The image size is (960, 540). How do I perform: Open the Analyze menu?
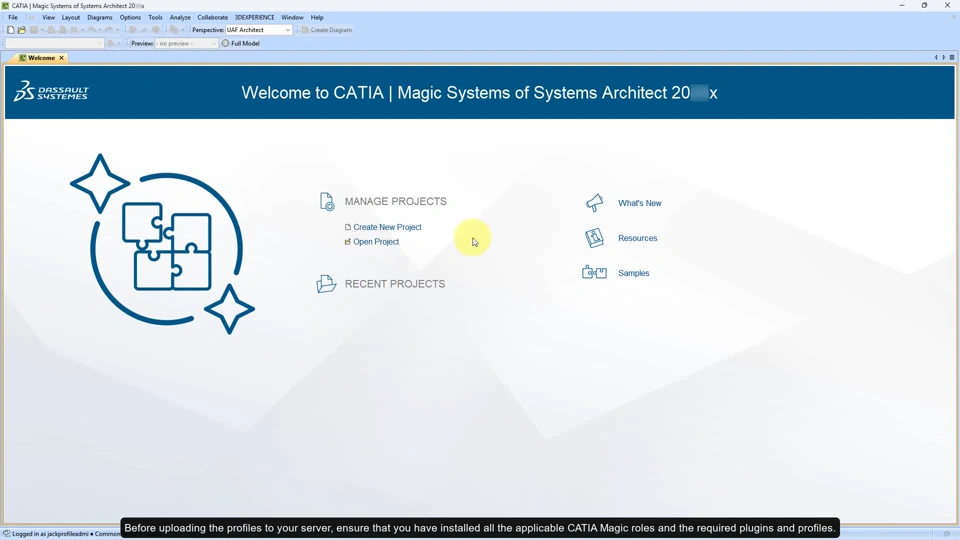[x=180, y=18]
